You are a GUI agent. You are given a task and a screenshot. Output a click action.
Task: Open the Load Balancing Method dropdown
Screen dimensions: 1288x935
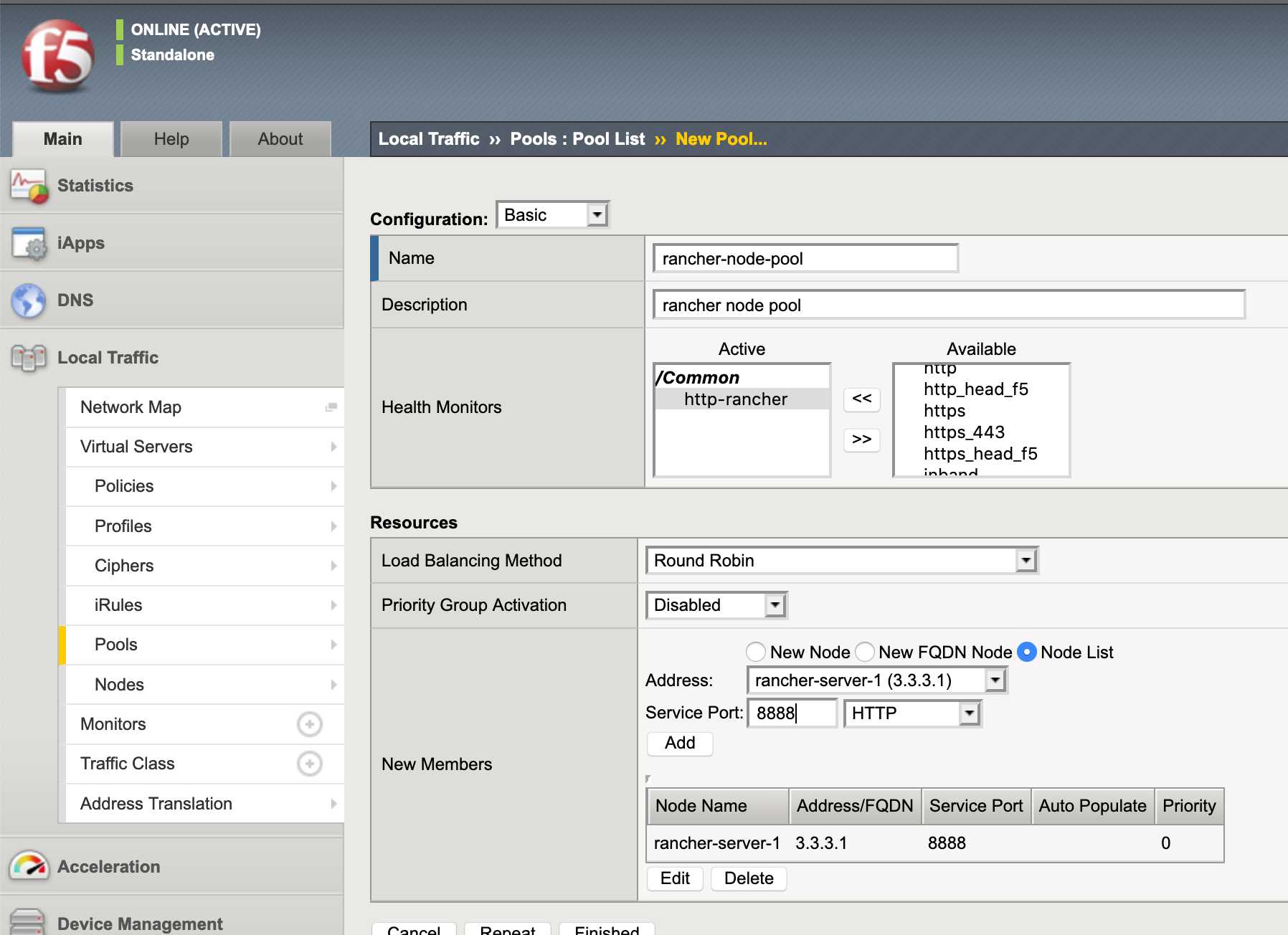pyautogui.click(x=841, y=561)
